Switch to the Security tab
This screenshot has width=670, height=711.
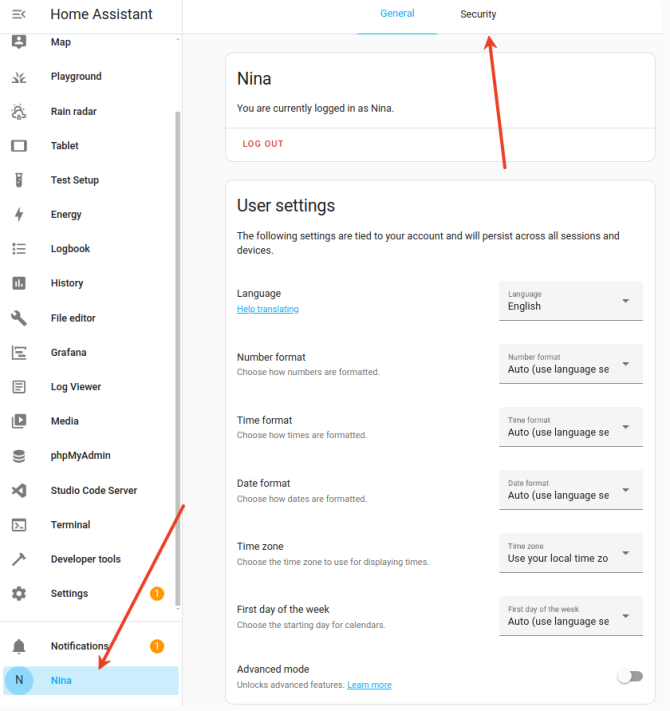[478, 14]
